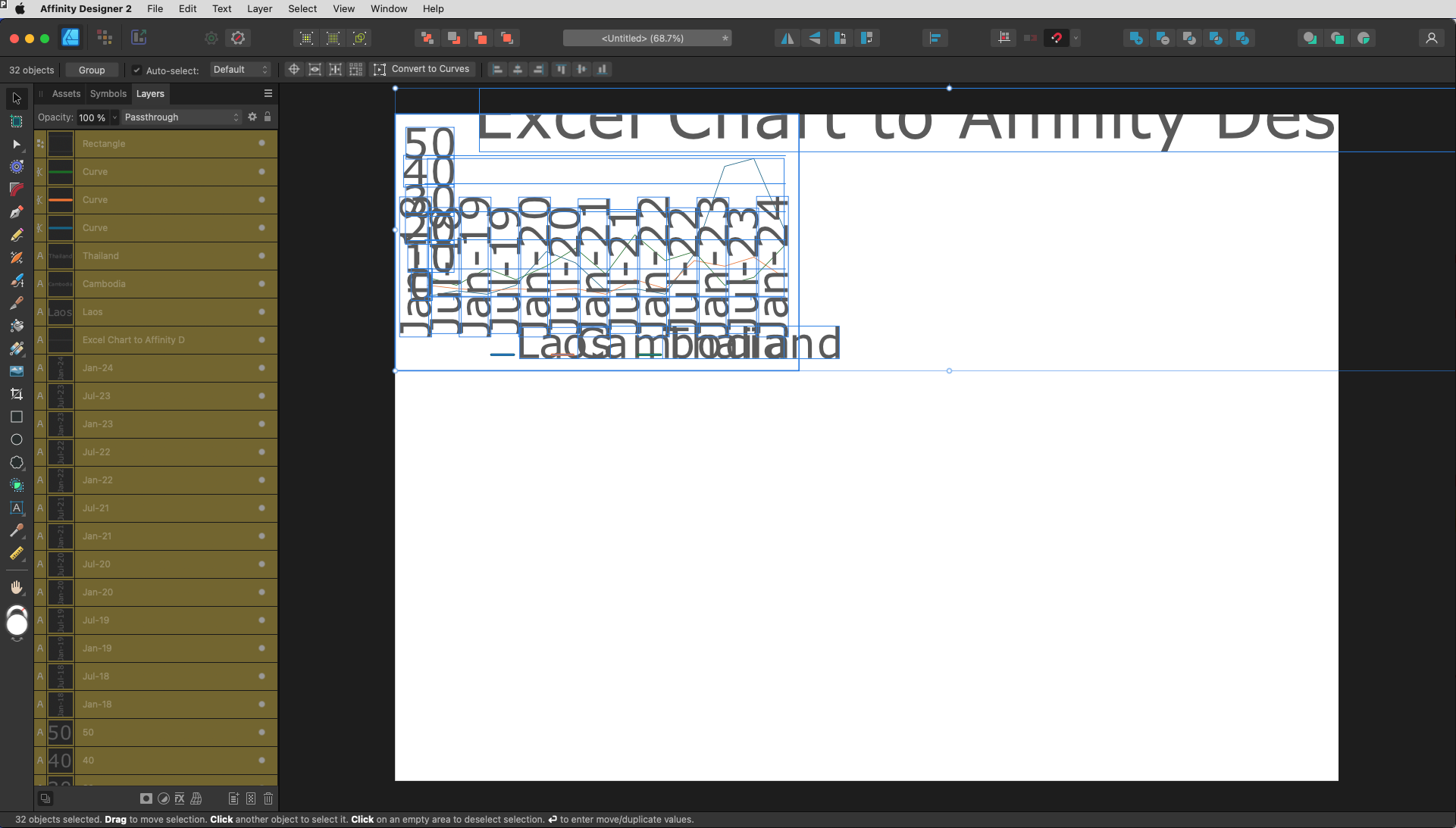Toggle the Auto-select checkbox

point(137,69)
